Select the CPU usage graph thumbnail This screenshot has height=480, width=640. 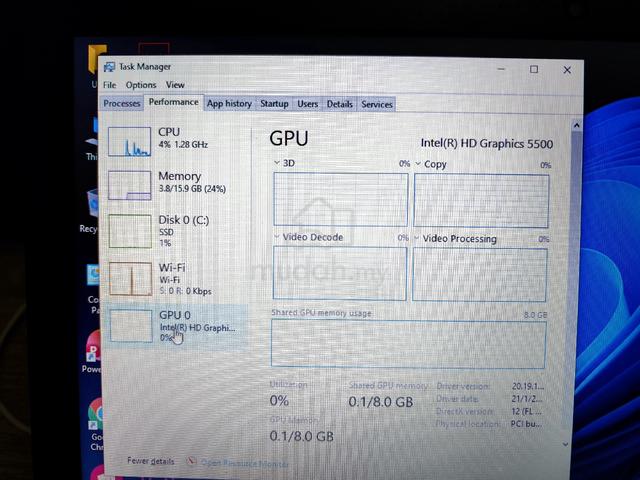(x=129, y=142)
